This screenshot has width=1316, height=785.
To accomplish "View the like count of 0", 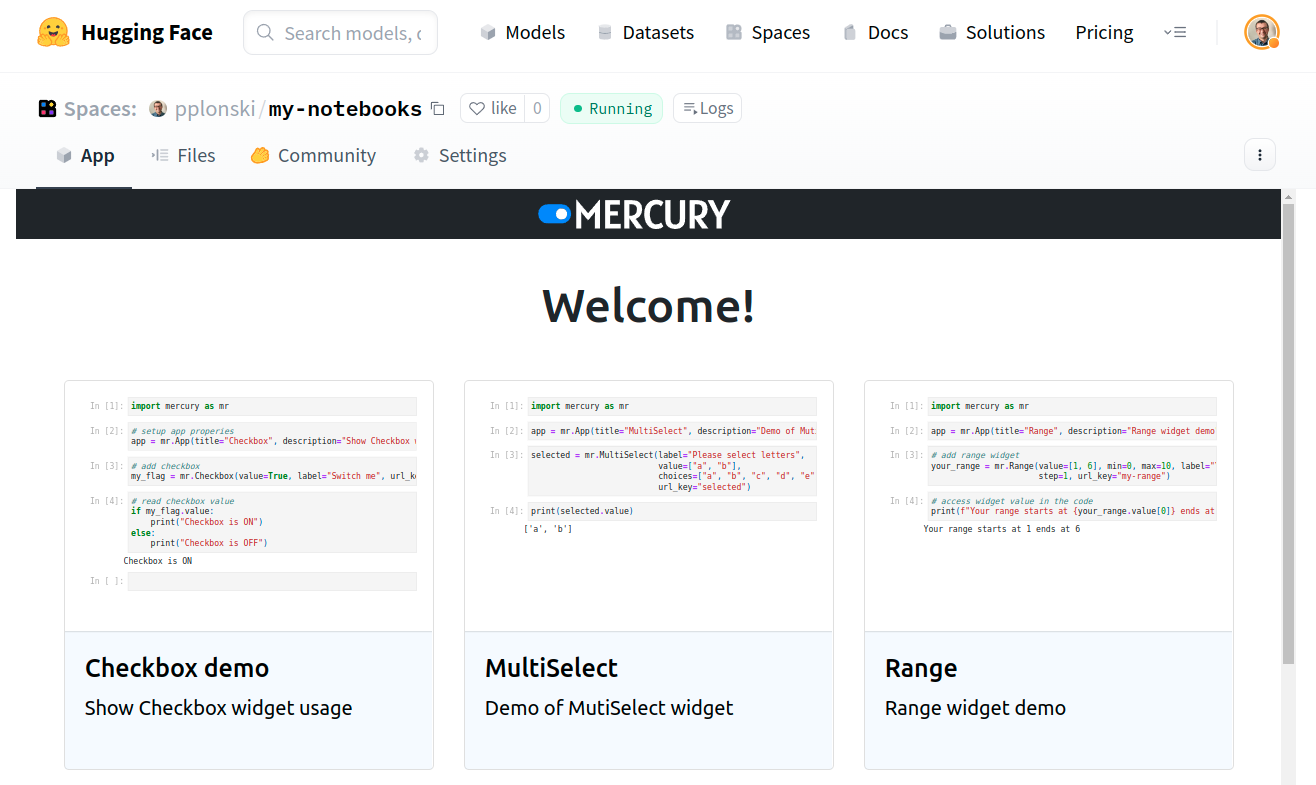I will pyautogui.click(x=537, y=108).
